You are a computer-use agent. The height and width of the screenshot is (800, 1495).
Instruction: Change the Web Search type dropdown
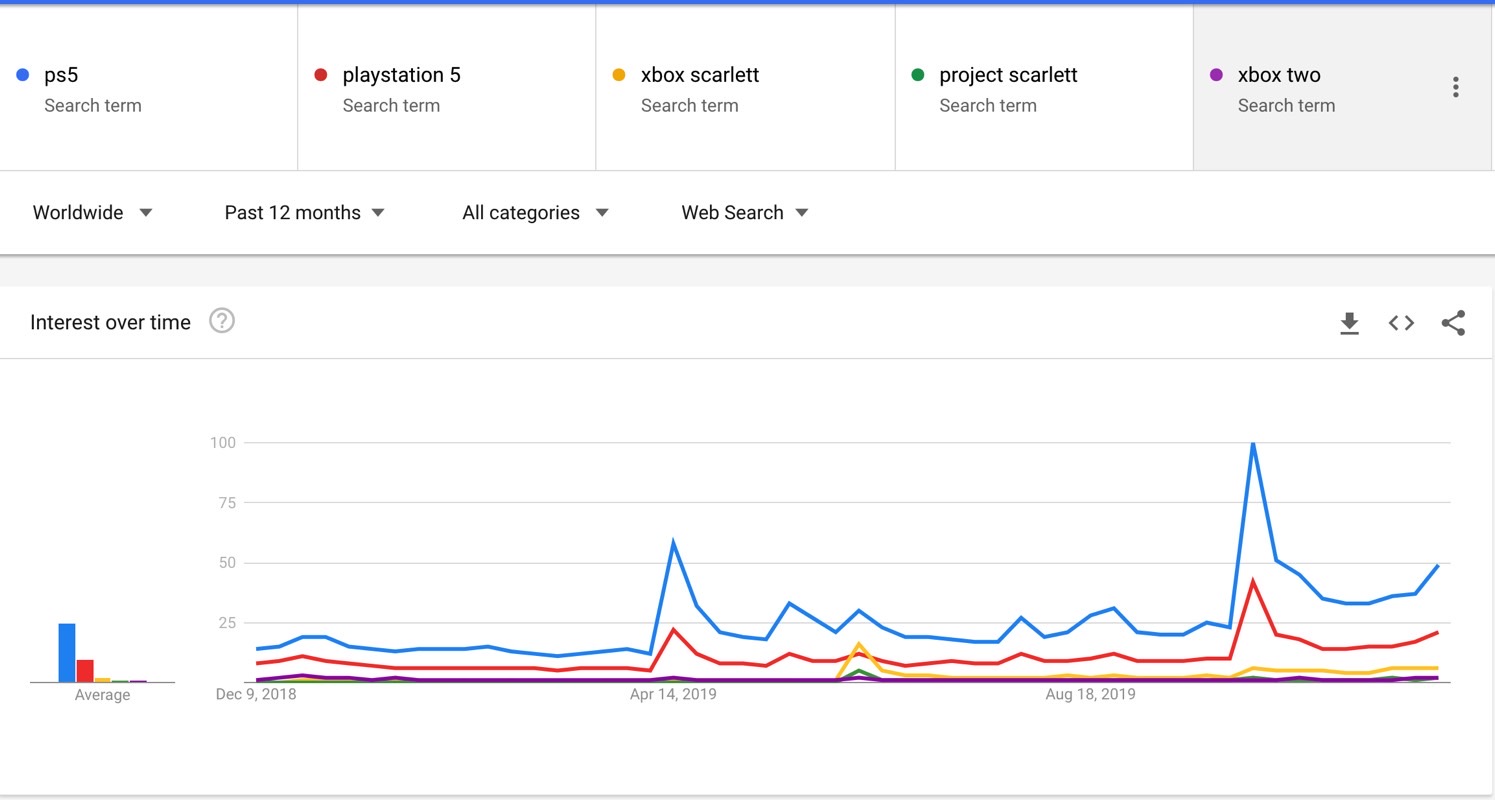point(744,212)
